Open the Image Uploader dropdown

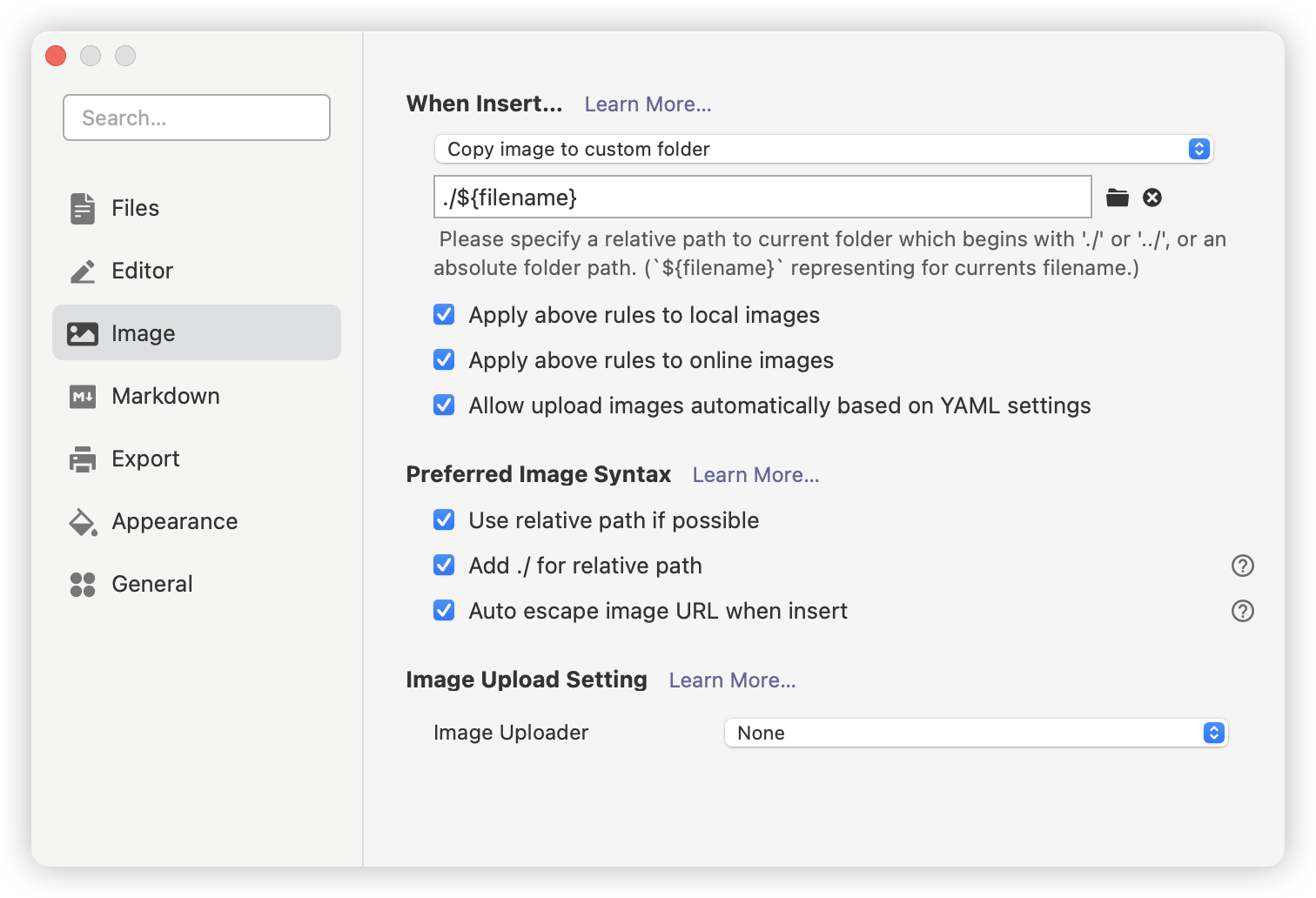975,733
